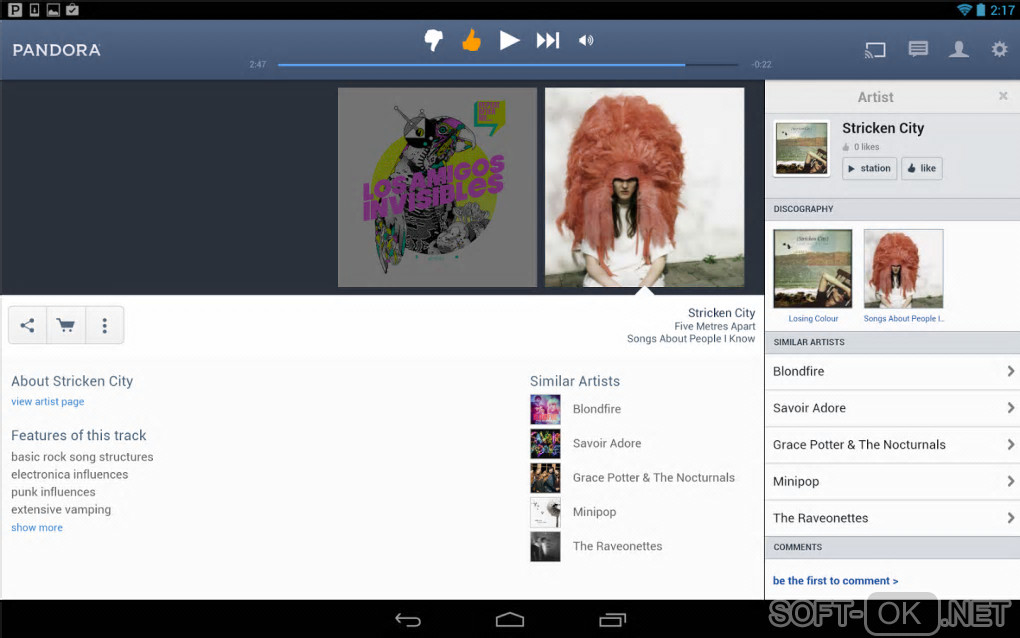The height and width of the screenshot is (638, 1020).
Task: Click the Grace Potter artist thumbnail
Action: click(545, 478)
